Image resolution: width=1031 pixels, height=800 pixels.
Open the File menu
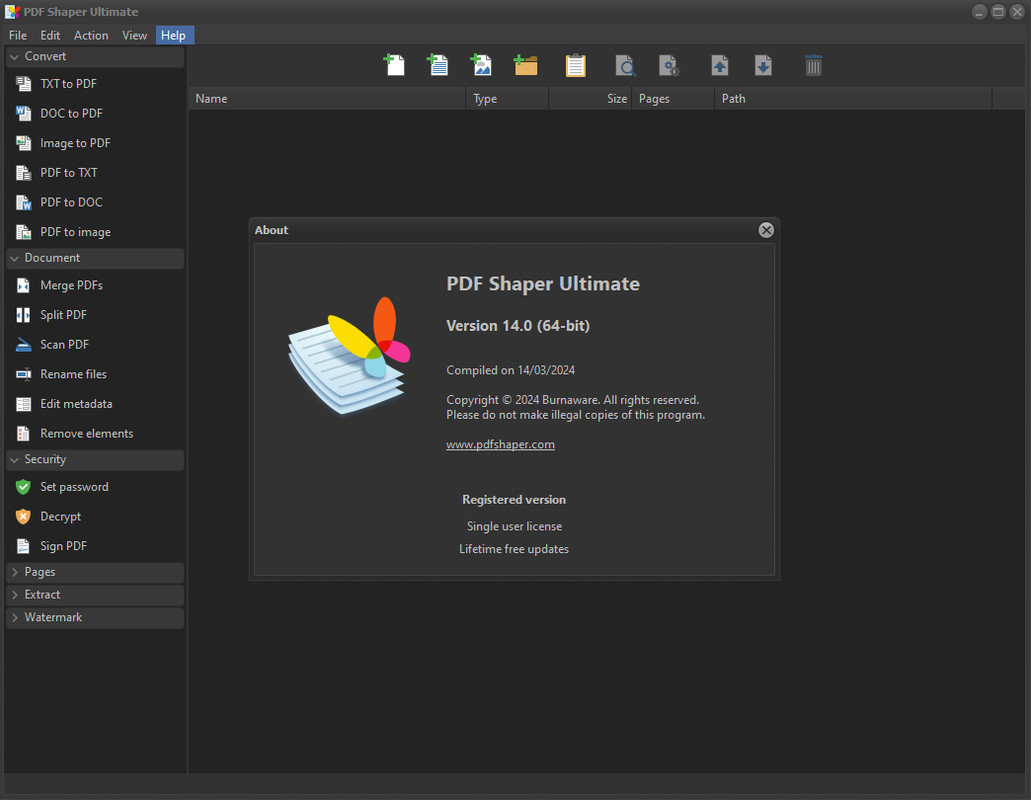point(18,35)
